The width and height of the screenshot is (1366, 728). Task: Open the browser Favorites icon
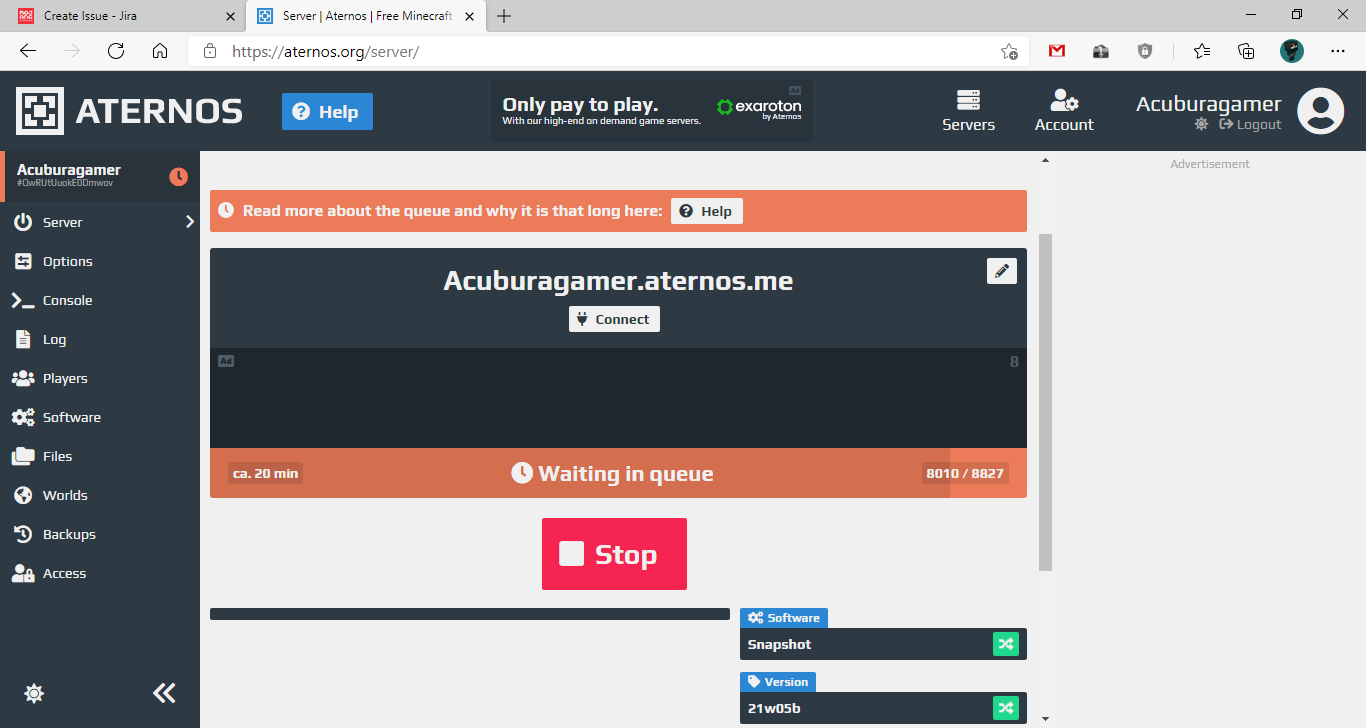pyautogui.click(x=1202, y=51)
